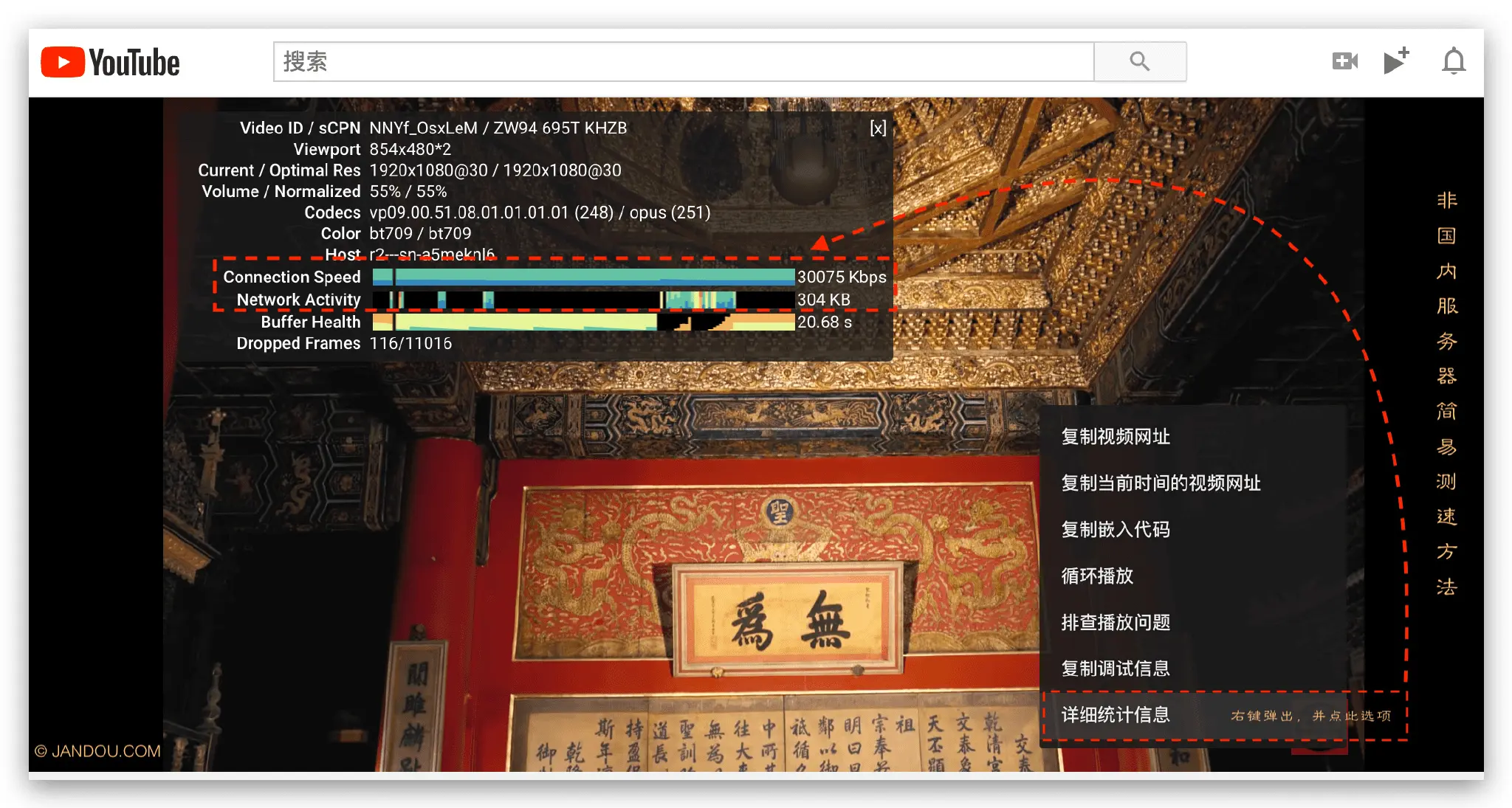Click the play-with-plus icon in the header
1512x808 pixels.
click(x=1397, y=61)
